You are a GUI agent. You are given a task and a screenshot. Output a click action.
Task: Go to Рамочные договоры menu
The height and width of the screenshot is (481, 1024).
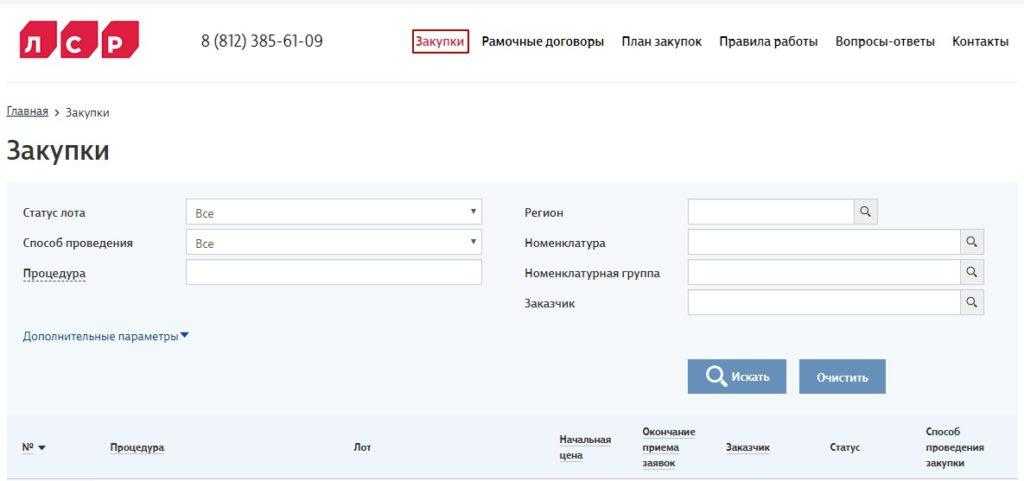(542, 42)
